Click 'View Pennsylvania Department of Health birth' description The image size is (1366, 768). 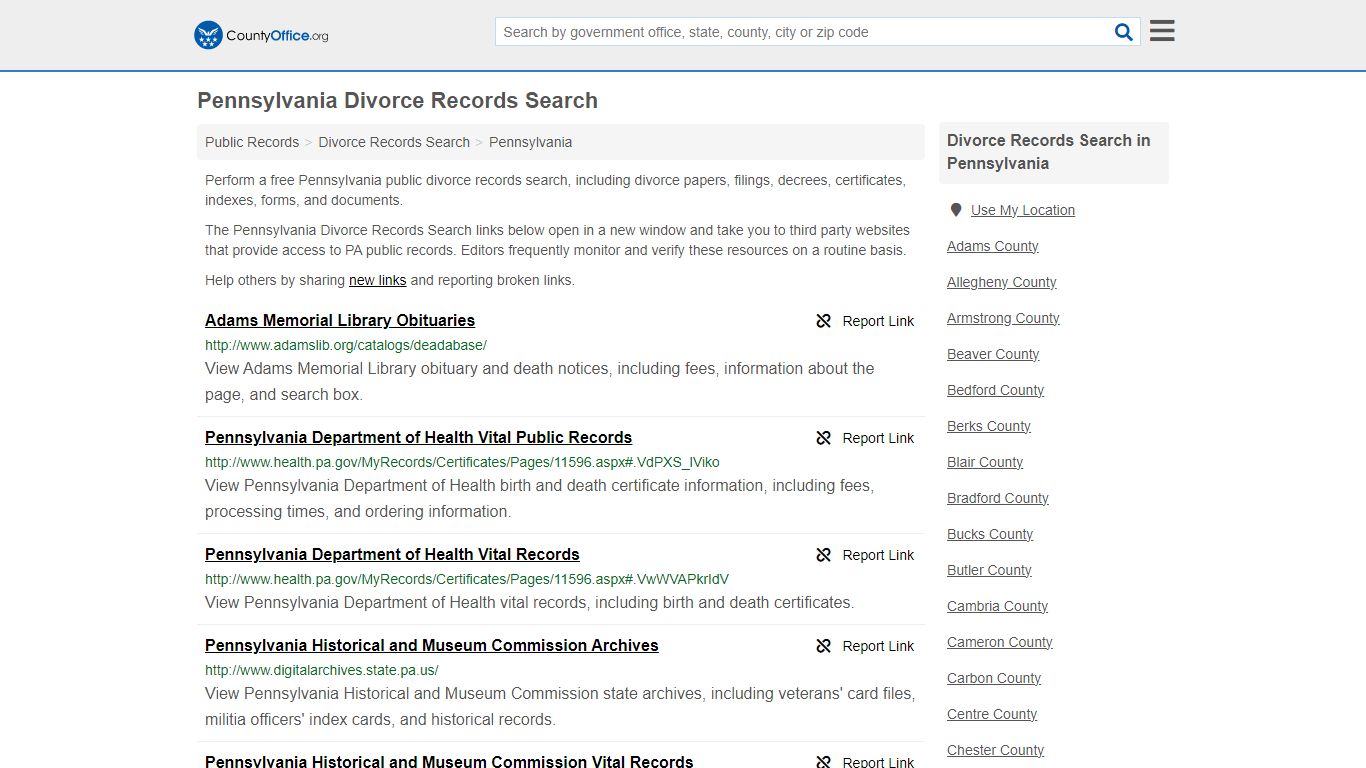point(540,498)
